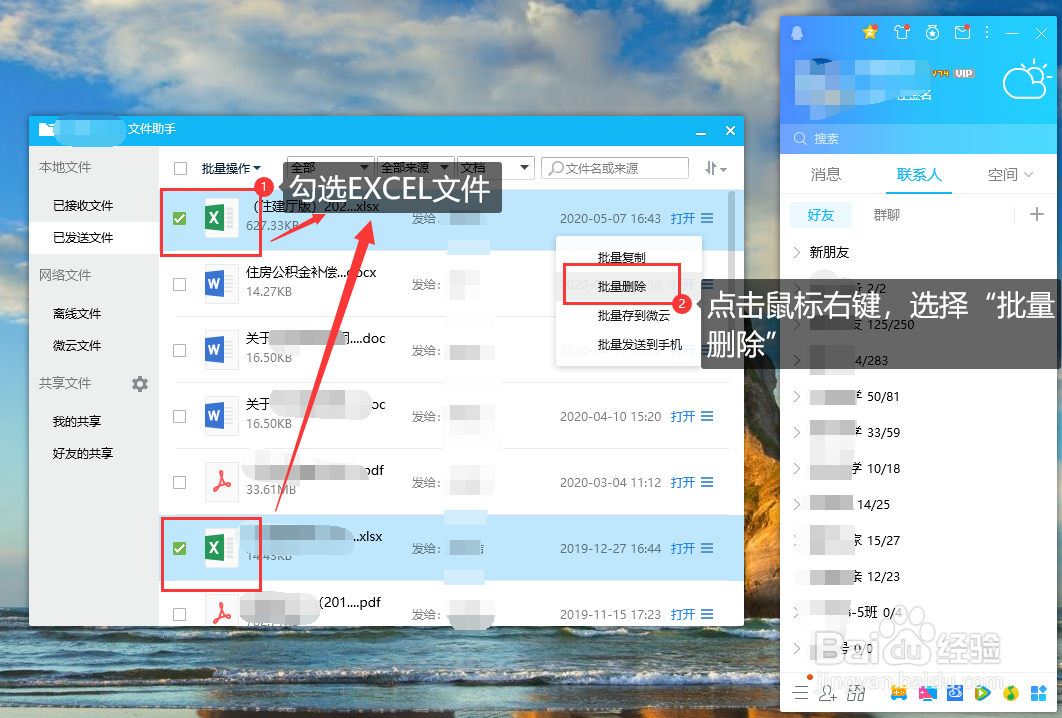The image size is (1062, 718).
Task: Open the 批量操作 dropdown
Action: [231, 168]
